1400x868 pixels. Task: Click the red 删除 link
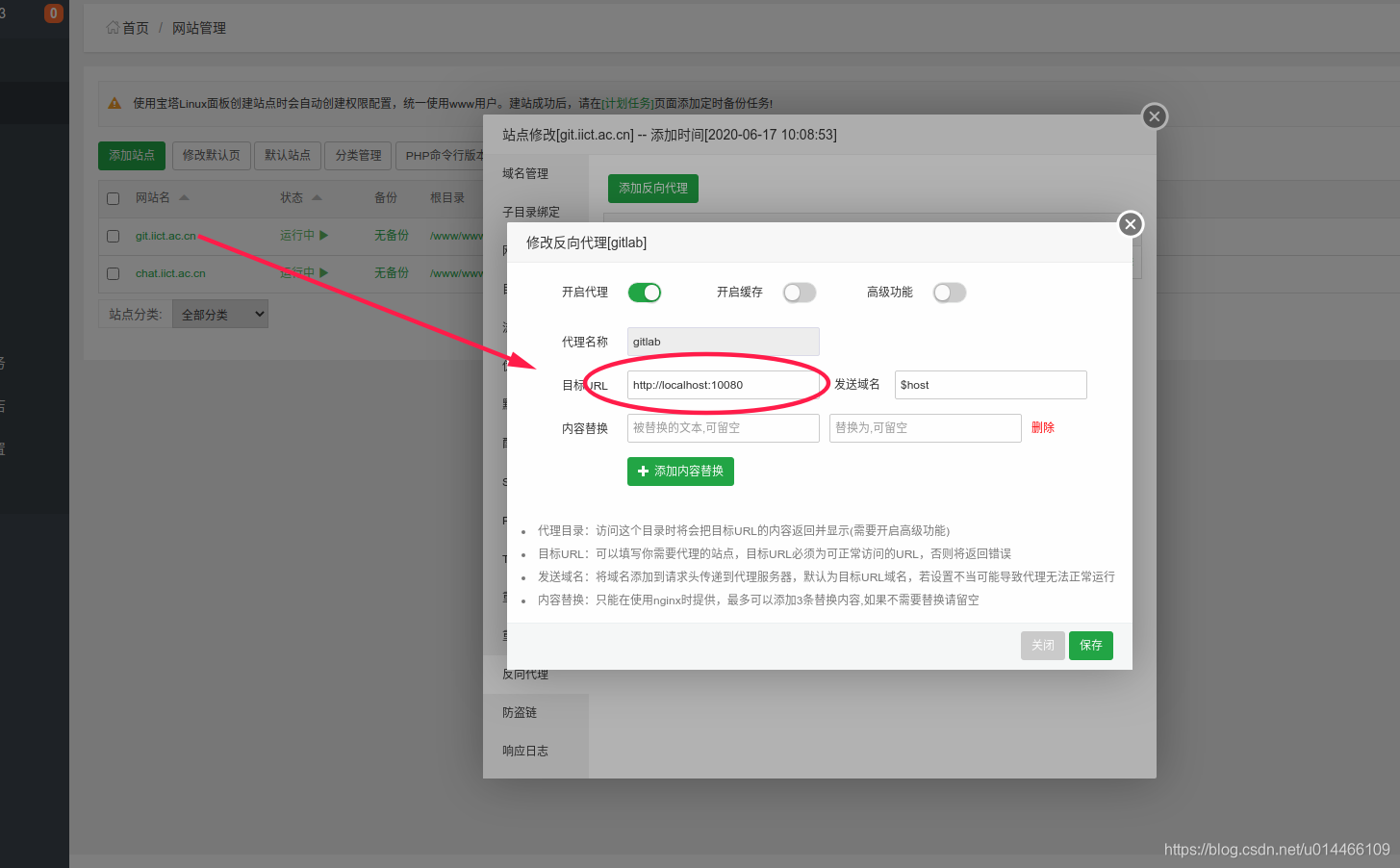(x=1043, y=427)
